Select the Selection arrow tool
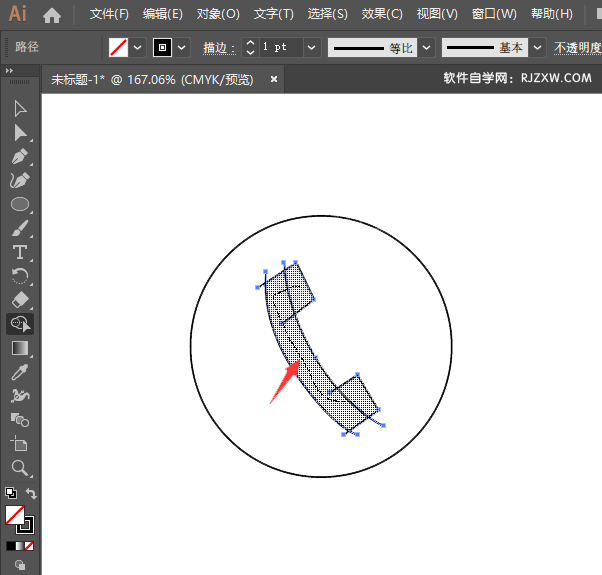 pos(19,108)
